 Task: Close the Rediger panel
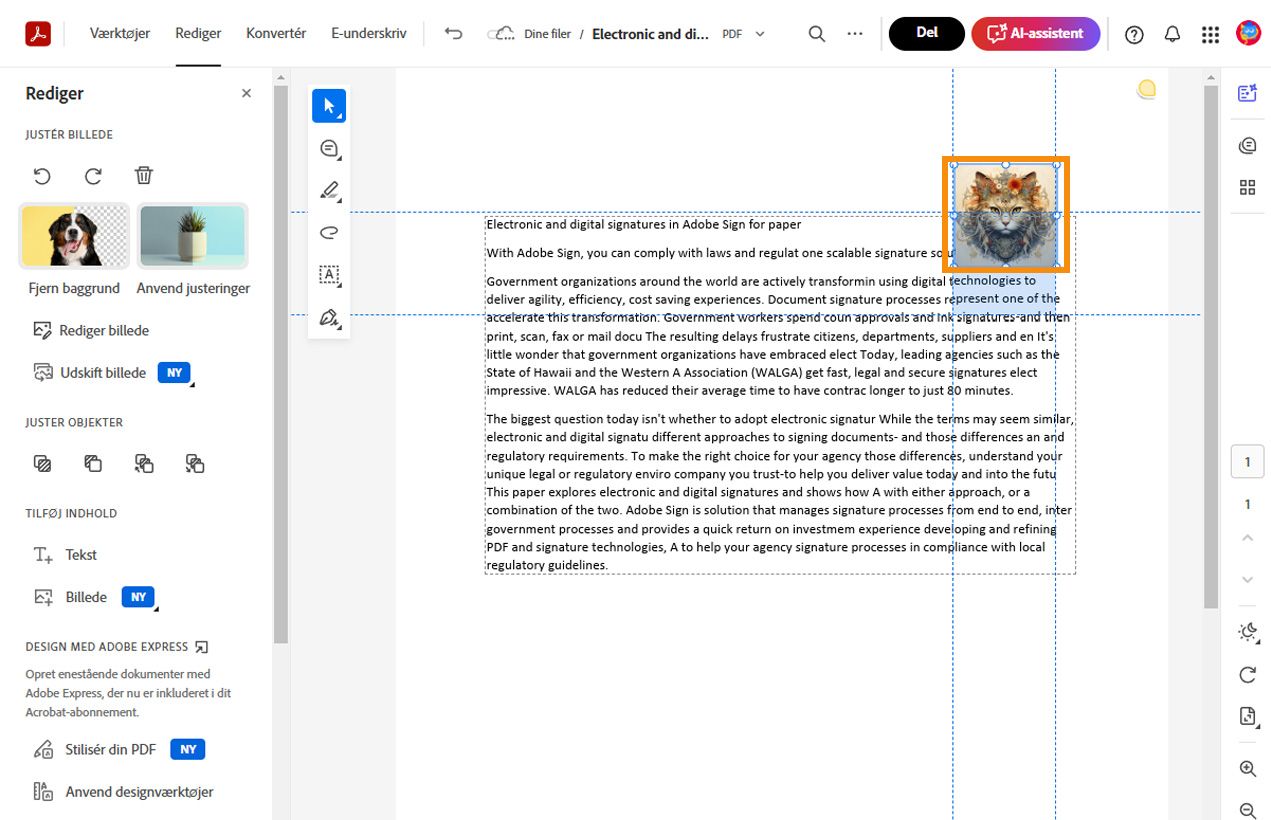[246, 93]
